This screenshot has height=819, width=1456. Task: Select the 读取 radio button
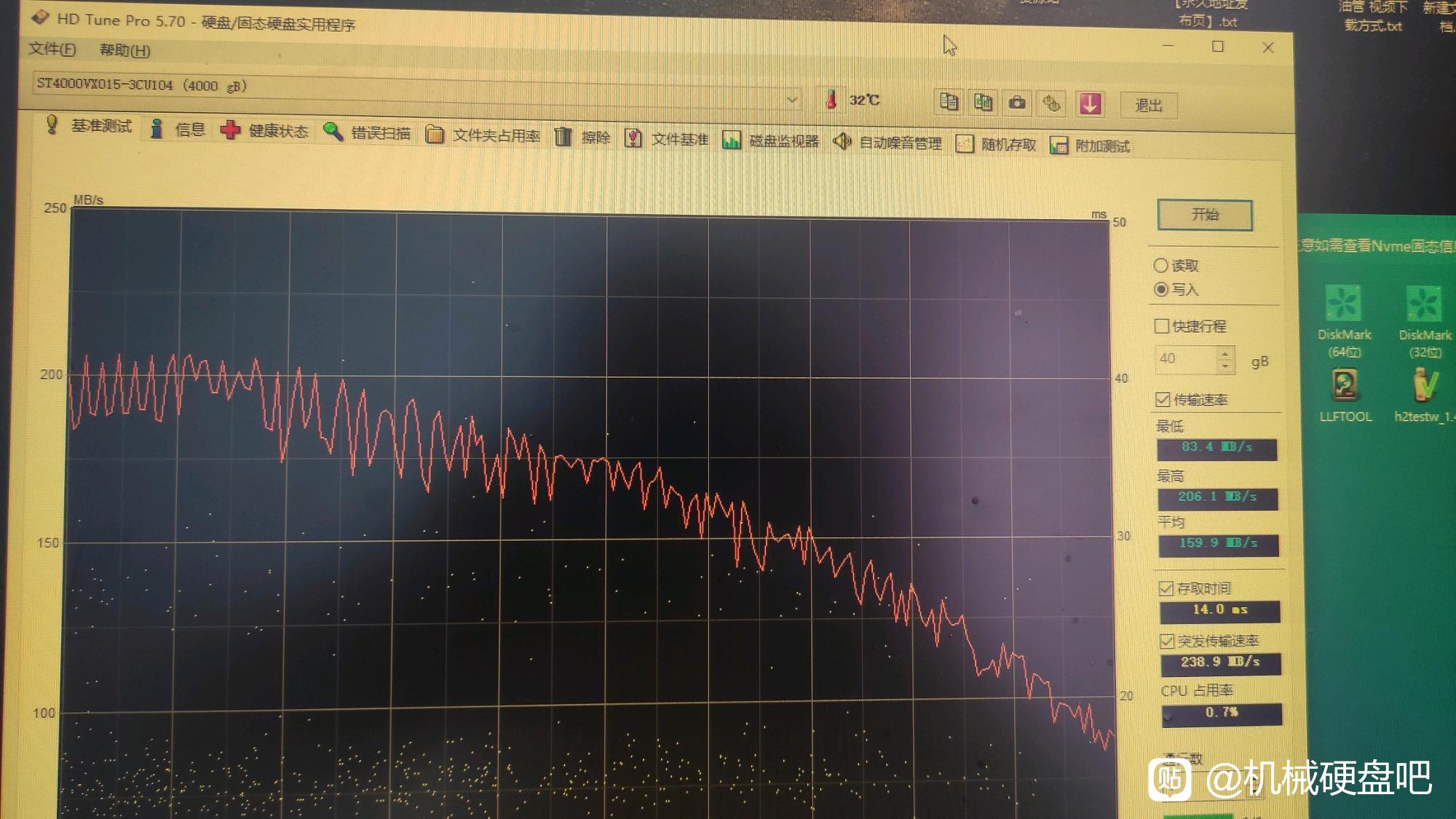click(x=1160, y=266)
